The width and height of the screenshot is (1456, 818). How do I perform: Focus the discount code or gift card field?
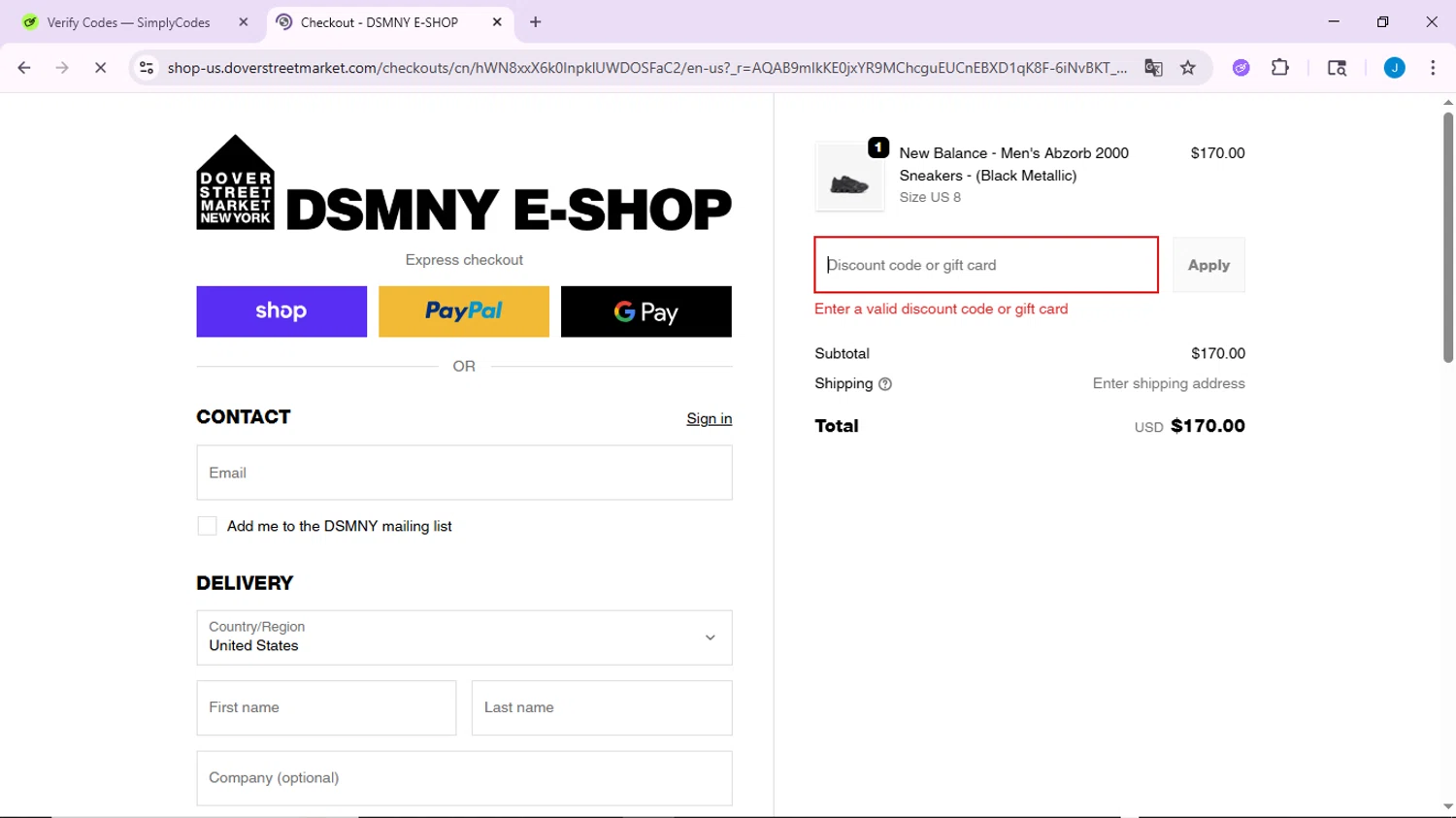(986, 265)
